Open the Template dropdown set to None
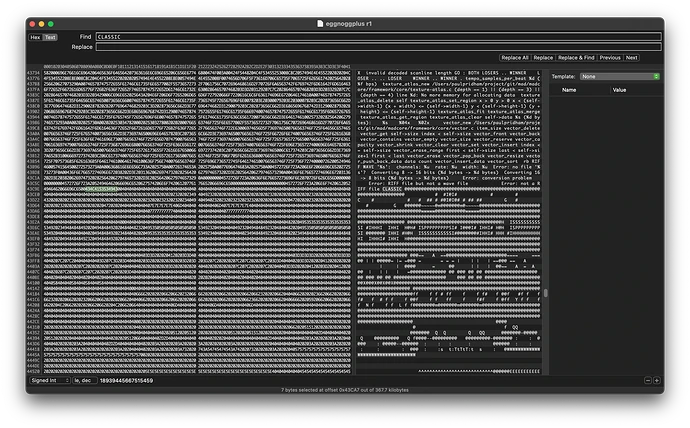Screen dimensions: 690x428 (x=619, y=77)
